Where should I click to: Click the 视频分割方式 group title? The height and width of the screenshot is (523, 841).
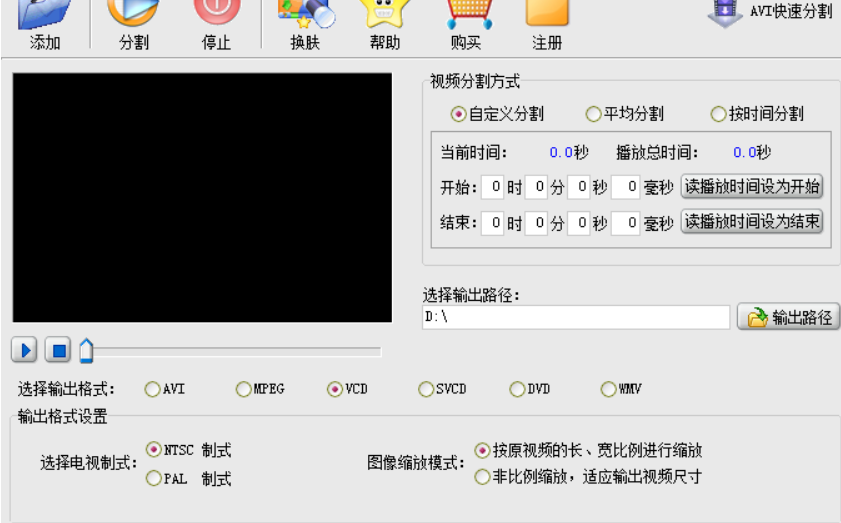[x=475, y=82]
